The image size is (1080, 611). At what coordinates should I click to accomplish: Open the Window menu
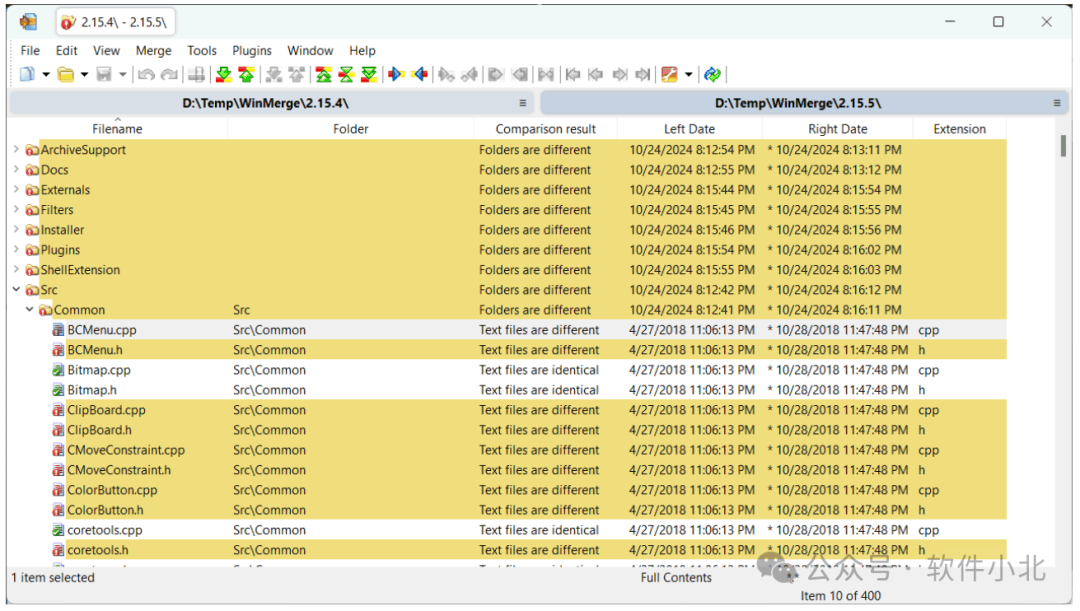tap(310, 50)
